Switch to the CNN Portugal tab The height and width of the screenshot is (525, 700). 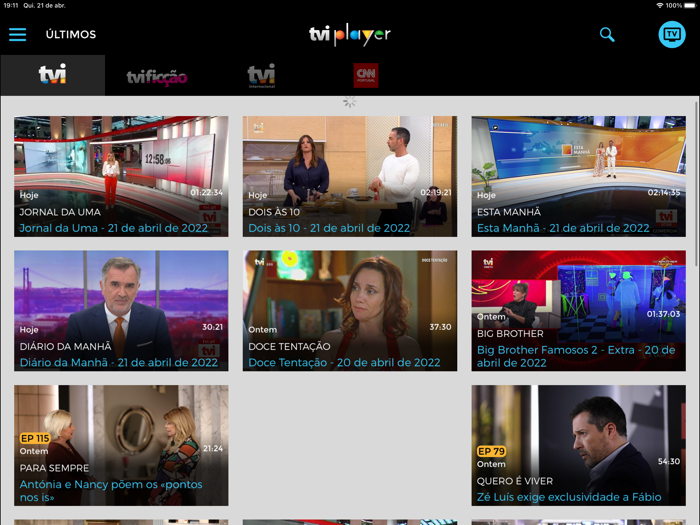tap(366, 75)
